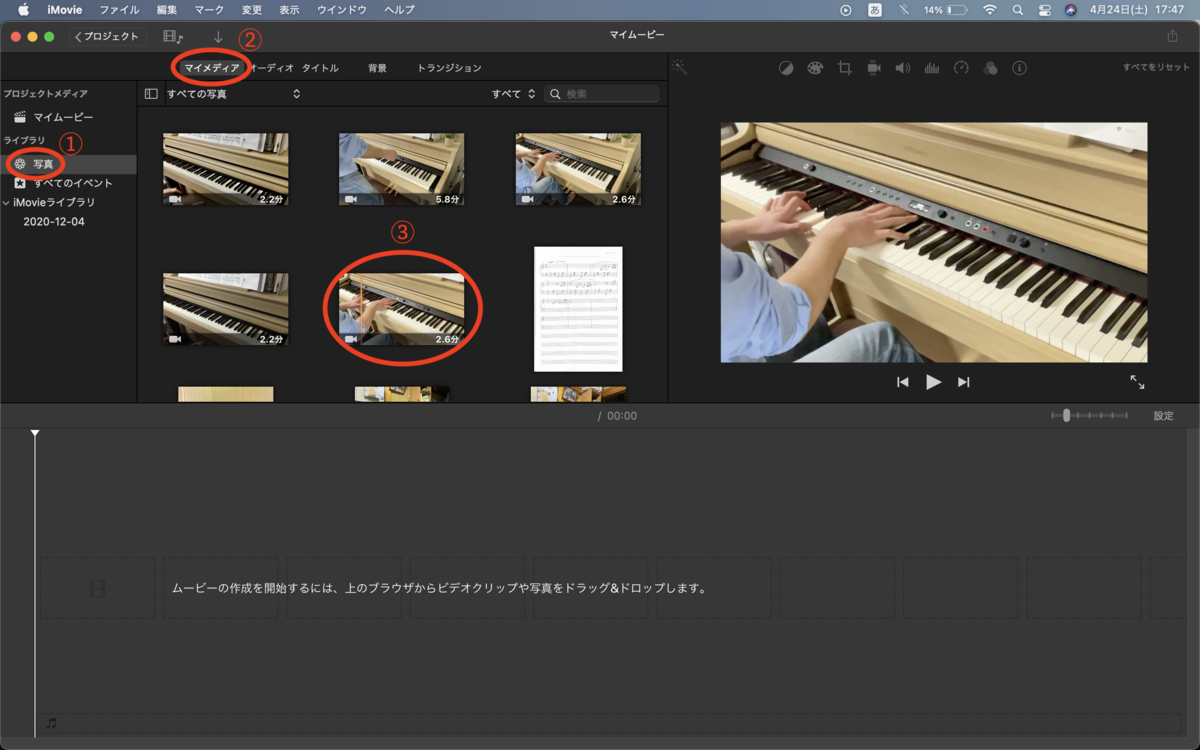Click the timeline playhead marker
Screen dimensions: 1200x750
coord(35,433)
